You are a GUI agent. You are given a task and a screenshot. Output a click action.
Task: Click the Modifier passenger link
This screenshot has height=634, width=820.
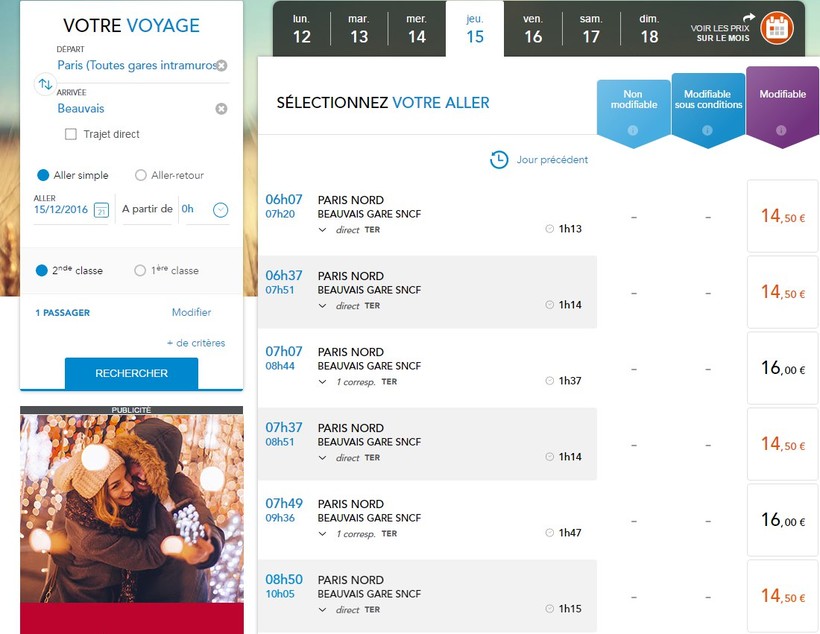coord(191,313)
